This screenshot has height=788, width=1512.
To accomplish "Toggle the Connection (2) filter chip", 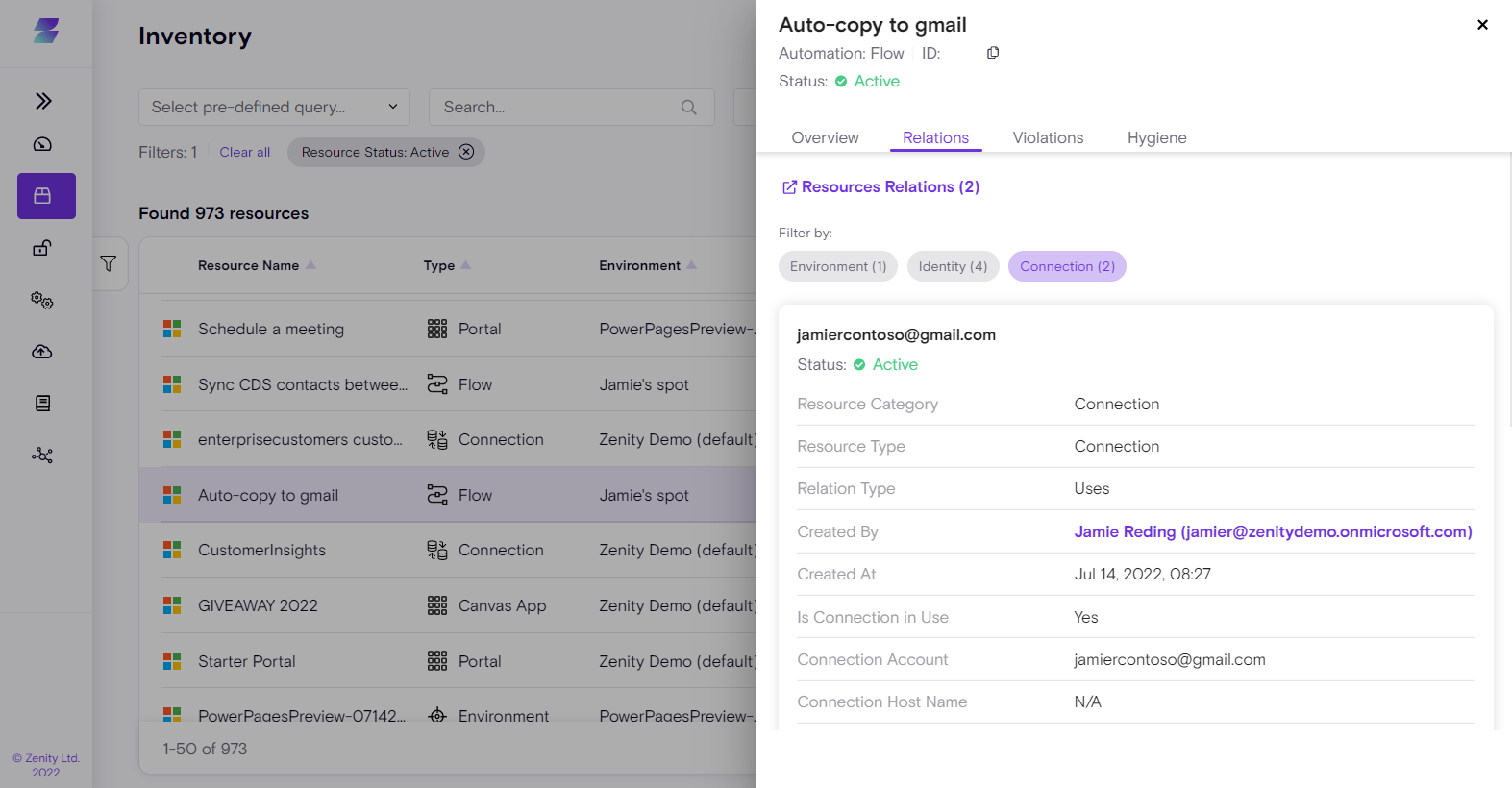I will tap(1067, 266).
